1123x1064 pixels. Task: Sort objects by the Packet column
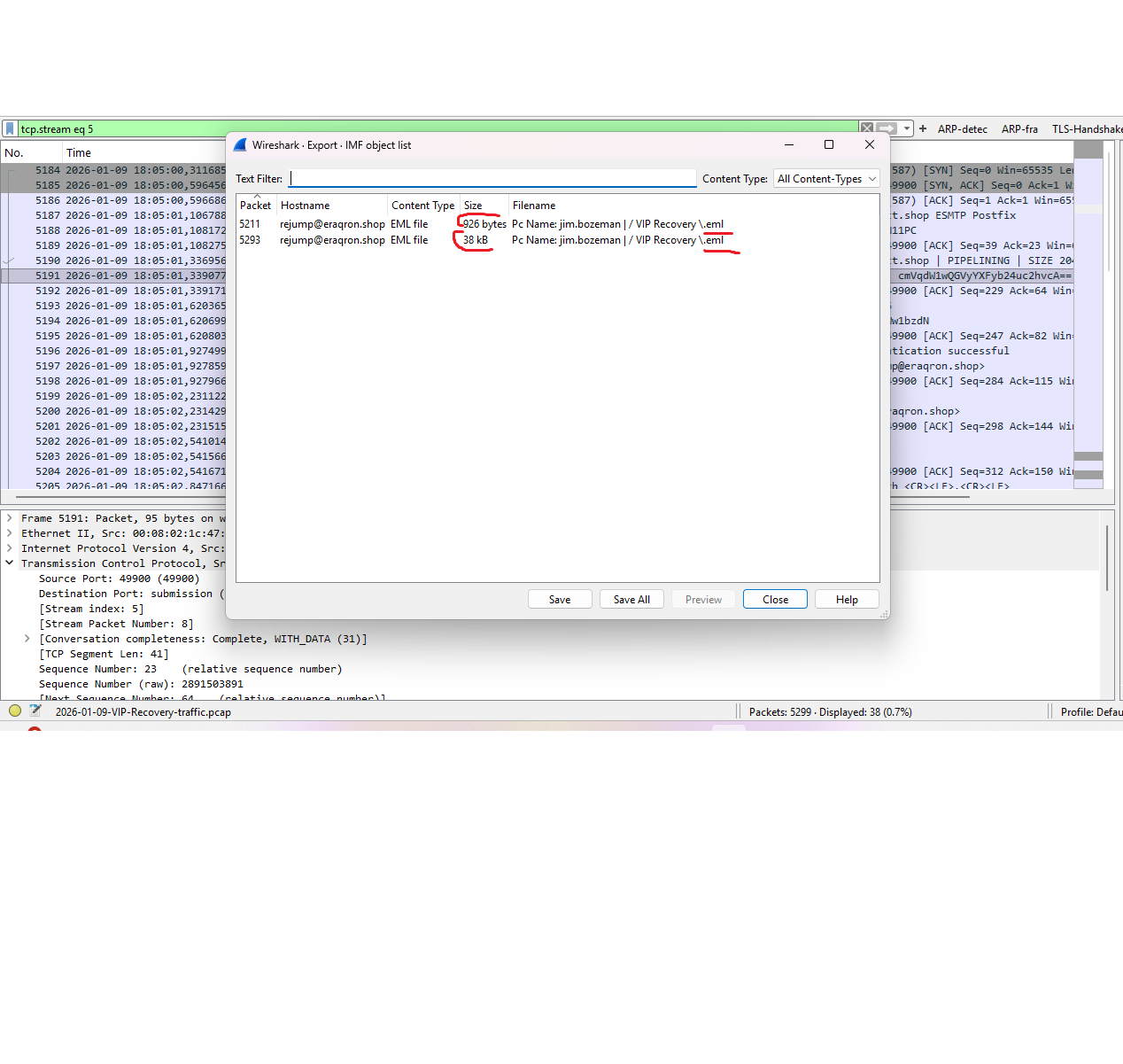click(256, 205)
